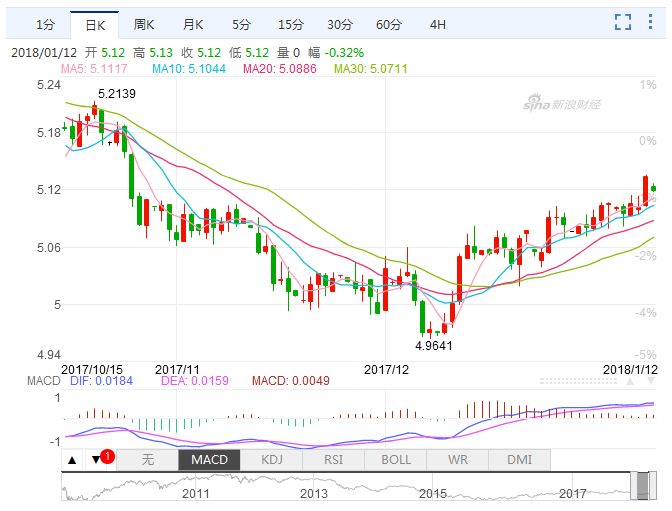Choose the 60分 timeframe tab

(389, 24)
